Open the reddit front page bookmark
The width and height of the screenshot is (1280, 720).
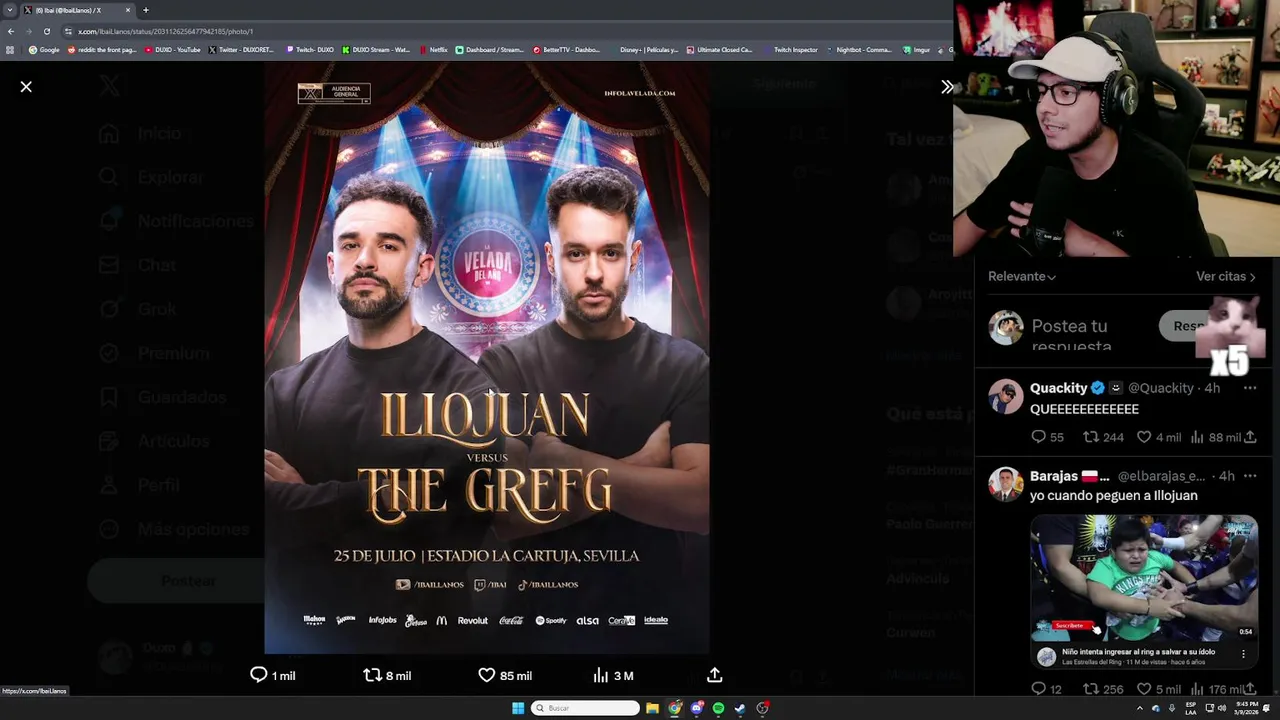coord(102,50)
